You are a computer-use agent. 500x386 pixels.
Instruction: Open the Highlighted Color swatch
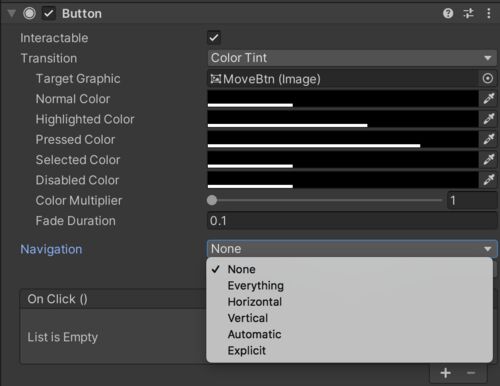pyautogui.click(x=343, y=119)
